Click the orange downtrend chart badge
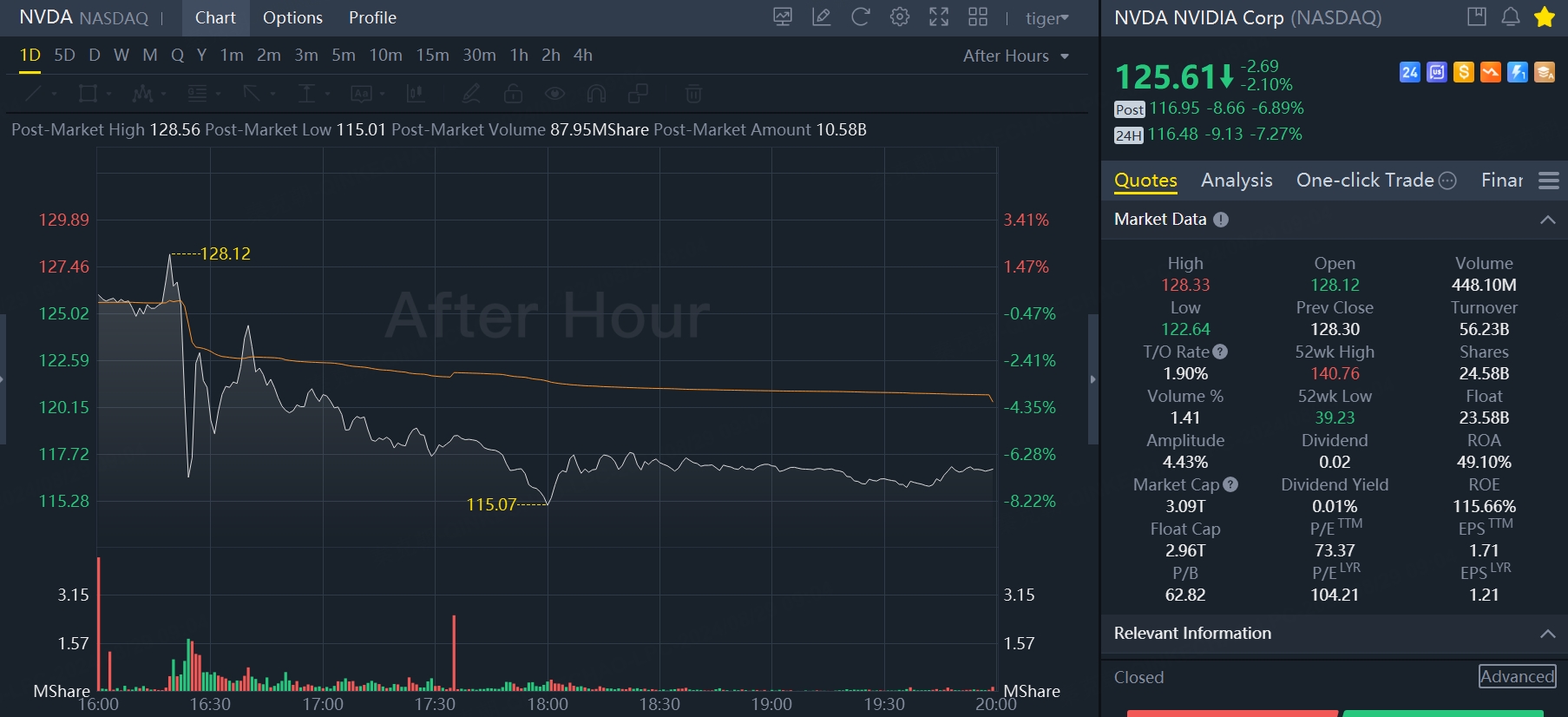Viewport: 1568px width, 717px height. coord(1491,72)
